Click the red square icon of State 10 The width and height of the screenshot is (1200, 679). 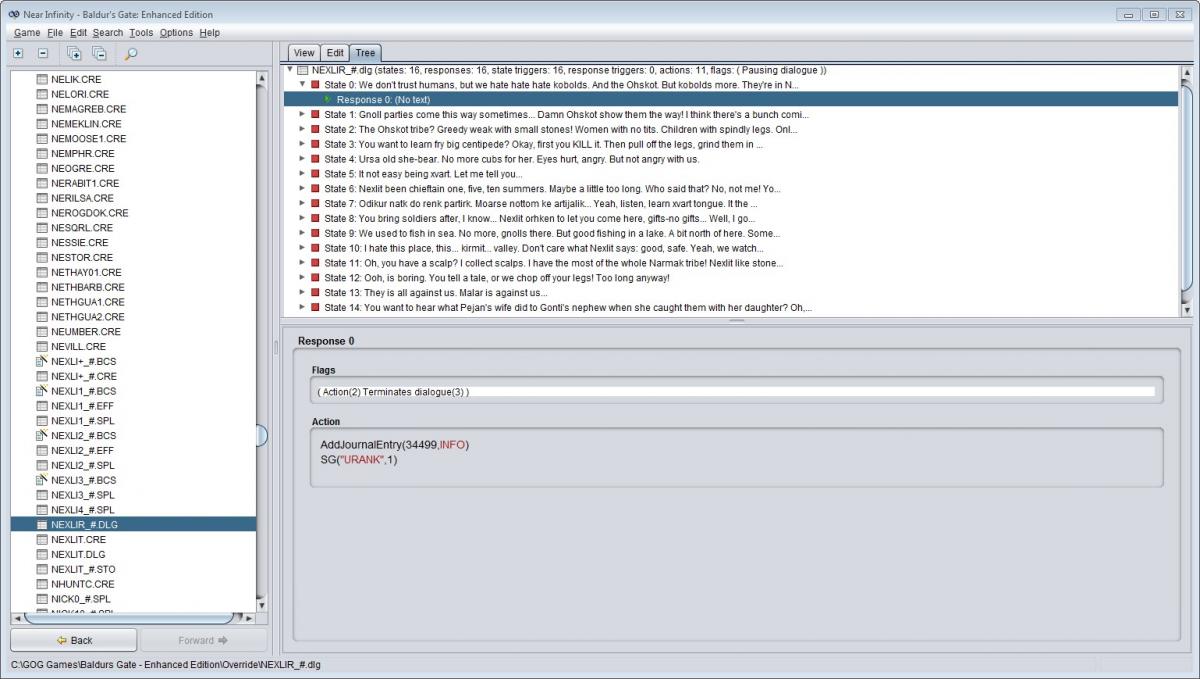pyautogui.click(x=315, y=248)
